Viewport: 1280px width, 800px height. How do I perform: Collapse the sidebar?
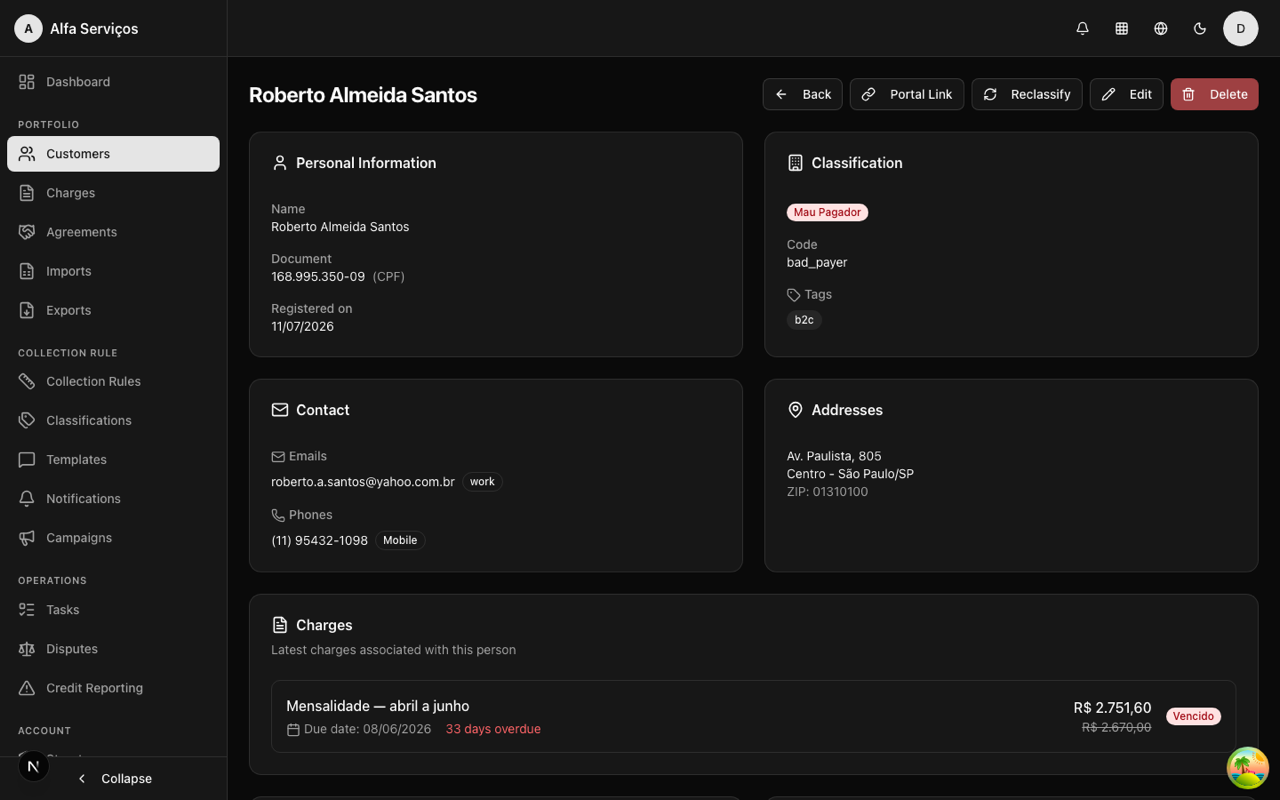[114, 778]
